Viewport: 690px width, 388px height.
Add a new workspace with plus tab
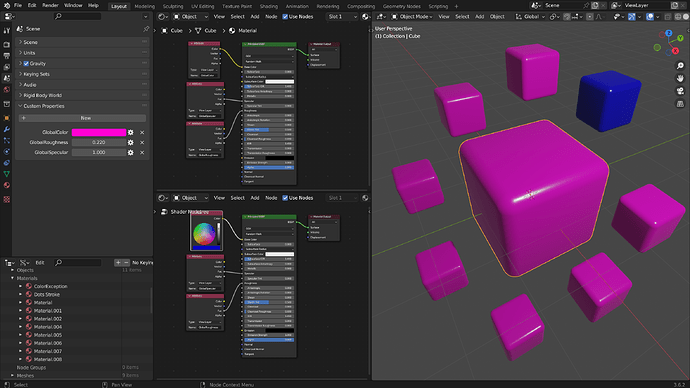[x=456, y=6]
